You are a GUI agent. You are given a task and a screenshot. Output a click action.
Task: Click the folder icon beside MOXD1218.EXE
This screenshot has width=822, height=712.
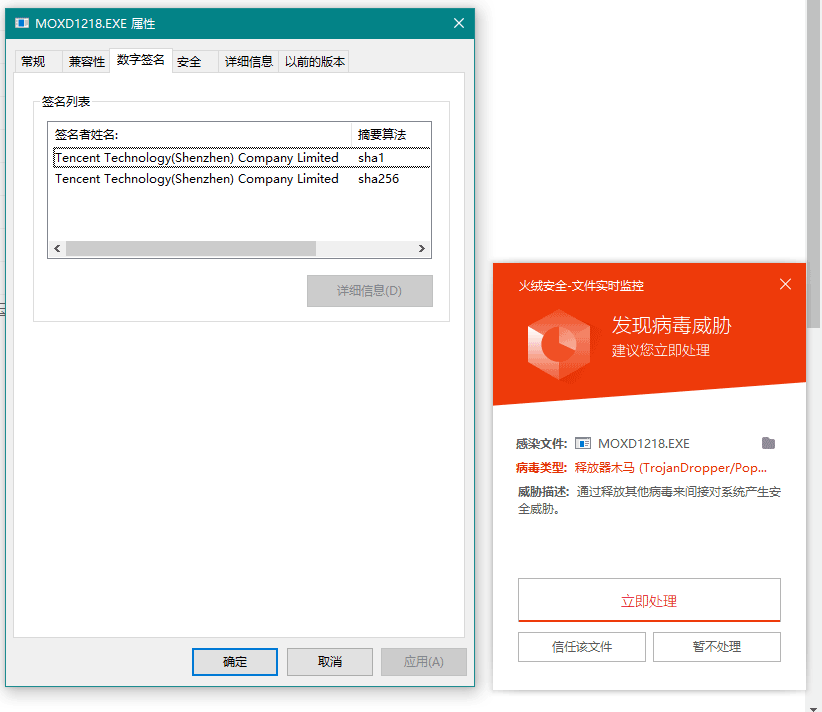(x=768, y=442)
